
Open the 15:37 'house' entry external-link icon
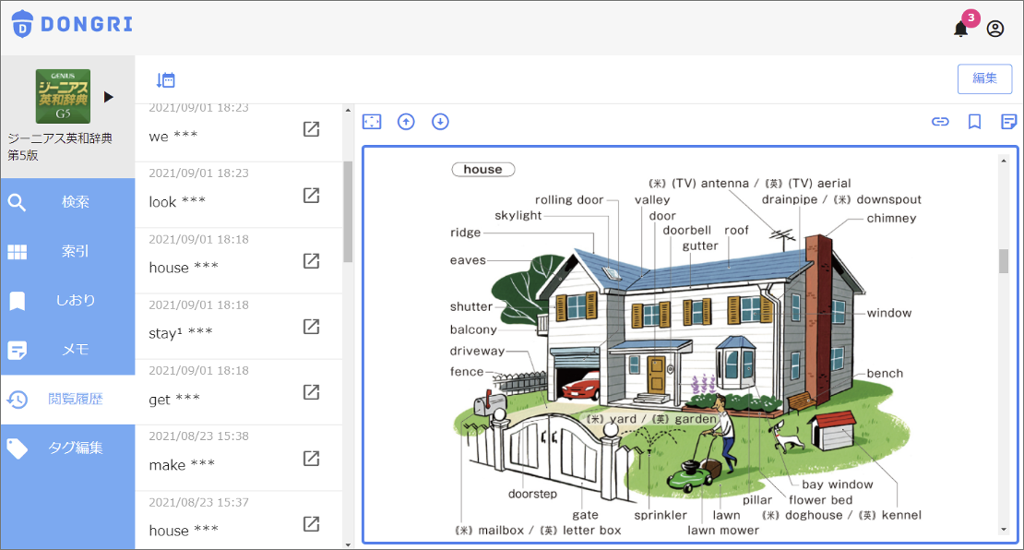[x=312, y=524]
